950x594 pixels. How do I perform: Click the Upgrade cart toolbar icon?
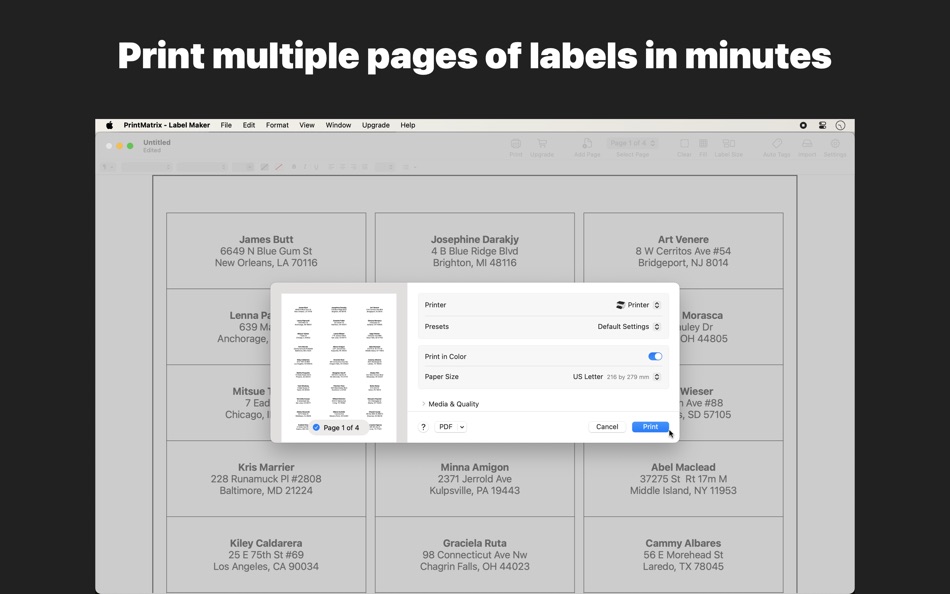[542, 144]
